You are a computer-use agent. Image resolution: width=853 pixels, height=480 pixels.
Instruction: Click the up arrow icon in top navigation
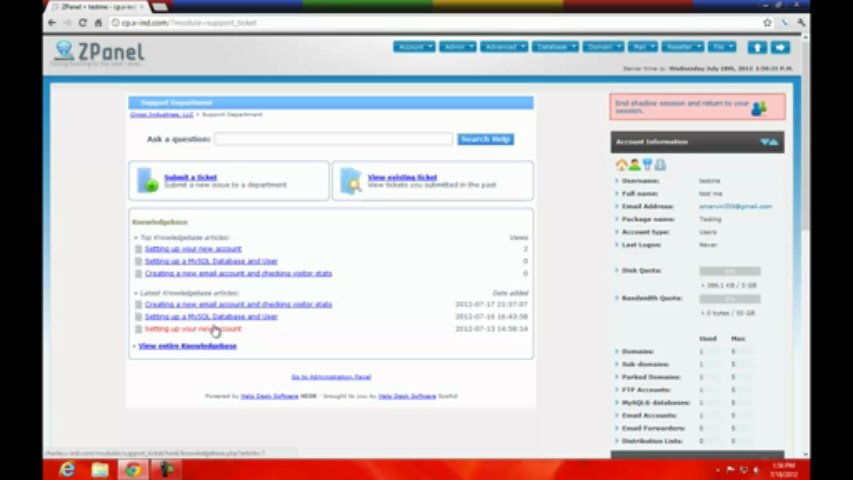pyautogui.click(x=757, y=47)
